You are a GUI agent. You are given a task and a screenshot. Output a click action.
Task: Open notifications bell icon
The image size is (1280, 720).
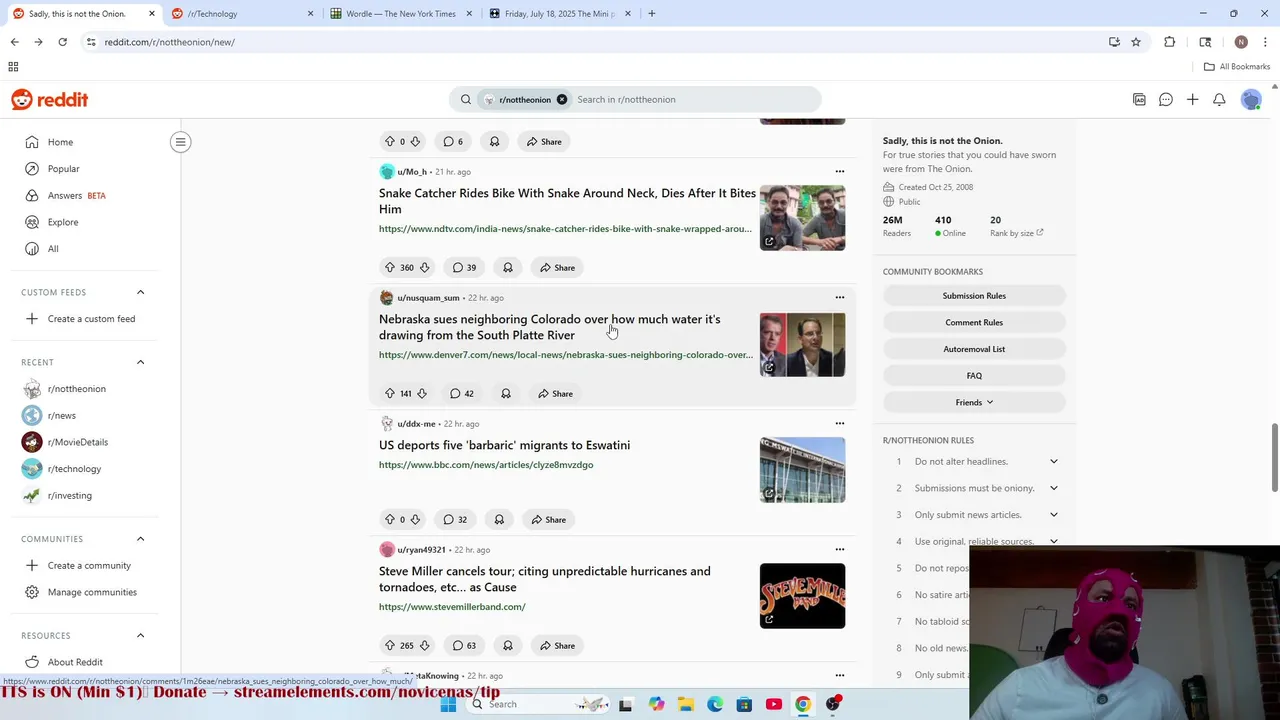[1219, 99]
